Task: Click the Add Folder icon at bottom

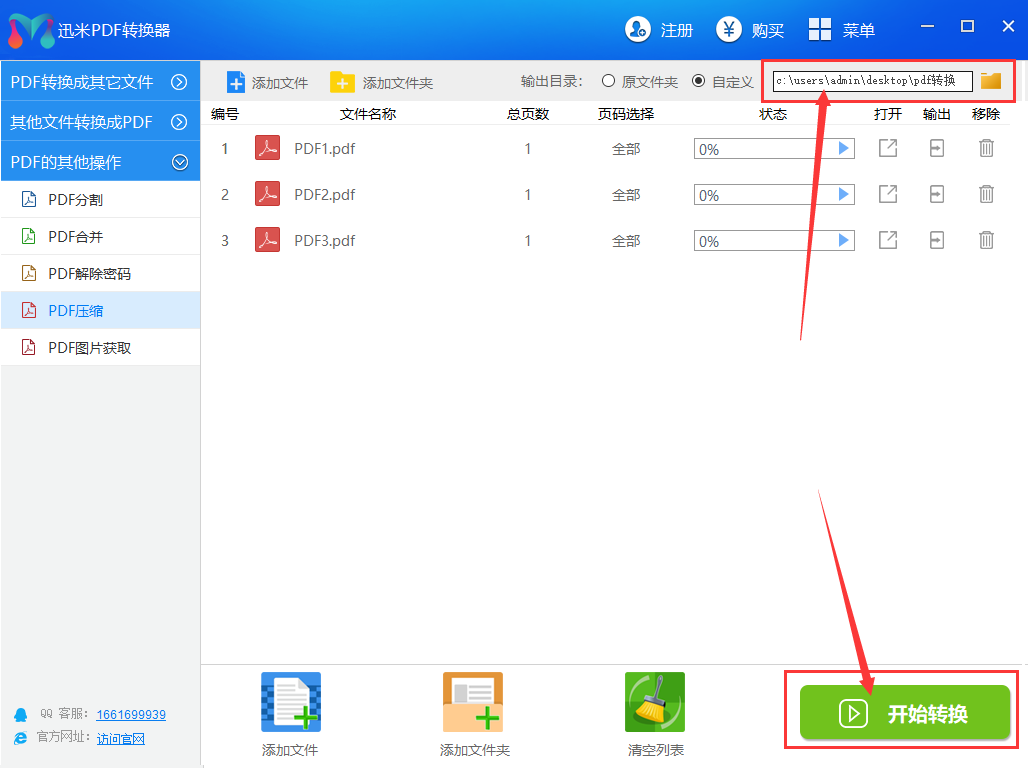Action: tap(473, 703)
